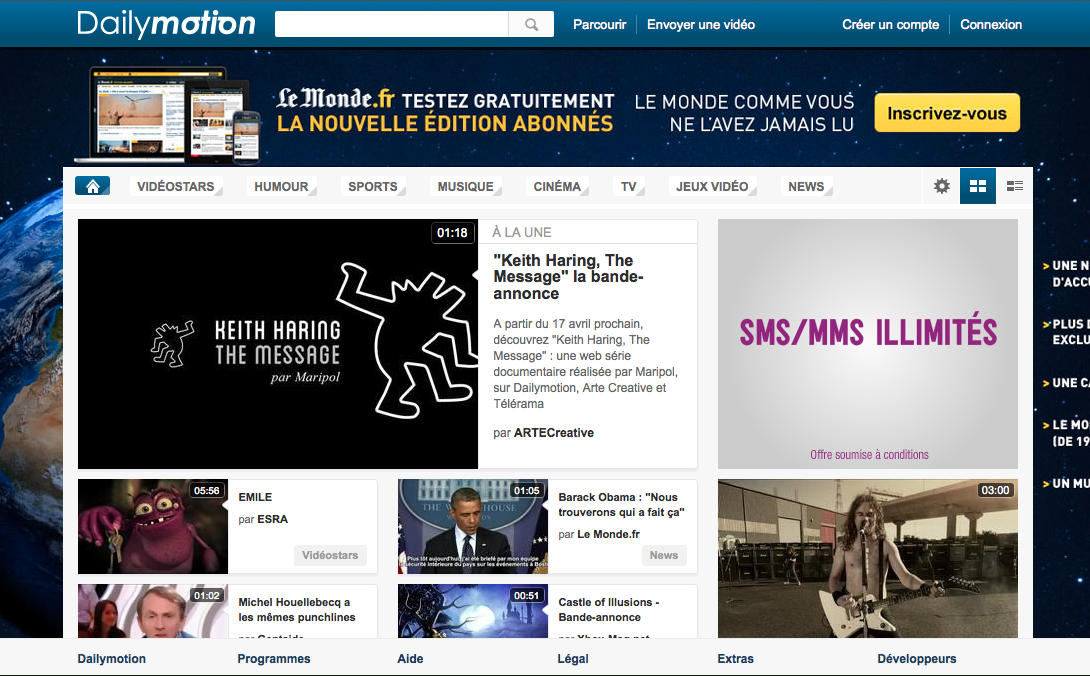Select the Cinéma tab
Screen dimensions: 1090x676
click(557, 186)
